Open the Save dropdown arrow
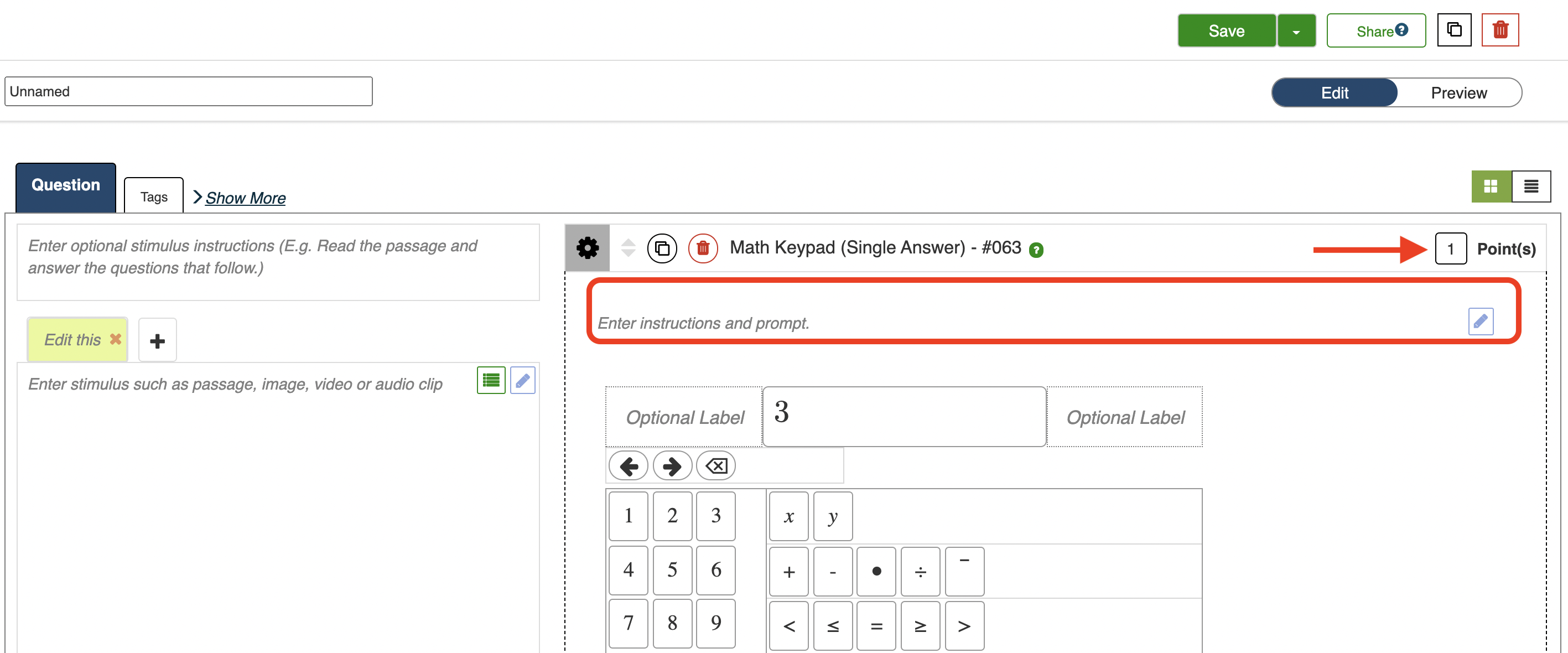 click(1296, 31)
